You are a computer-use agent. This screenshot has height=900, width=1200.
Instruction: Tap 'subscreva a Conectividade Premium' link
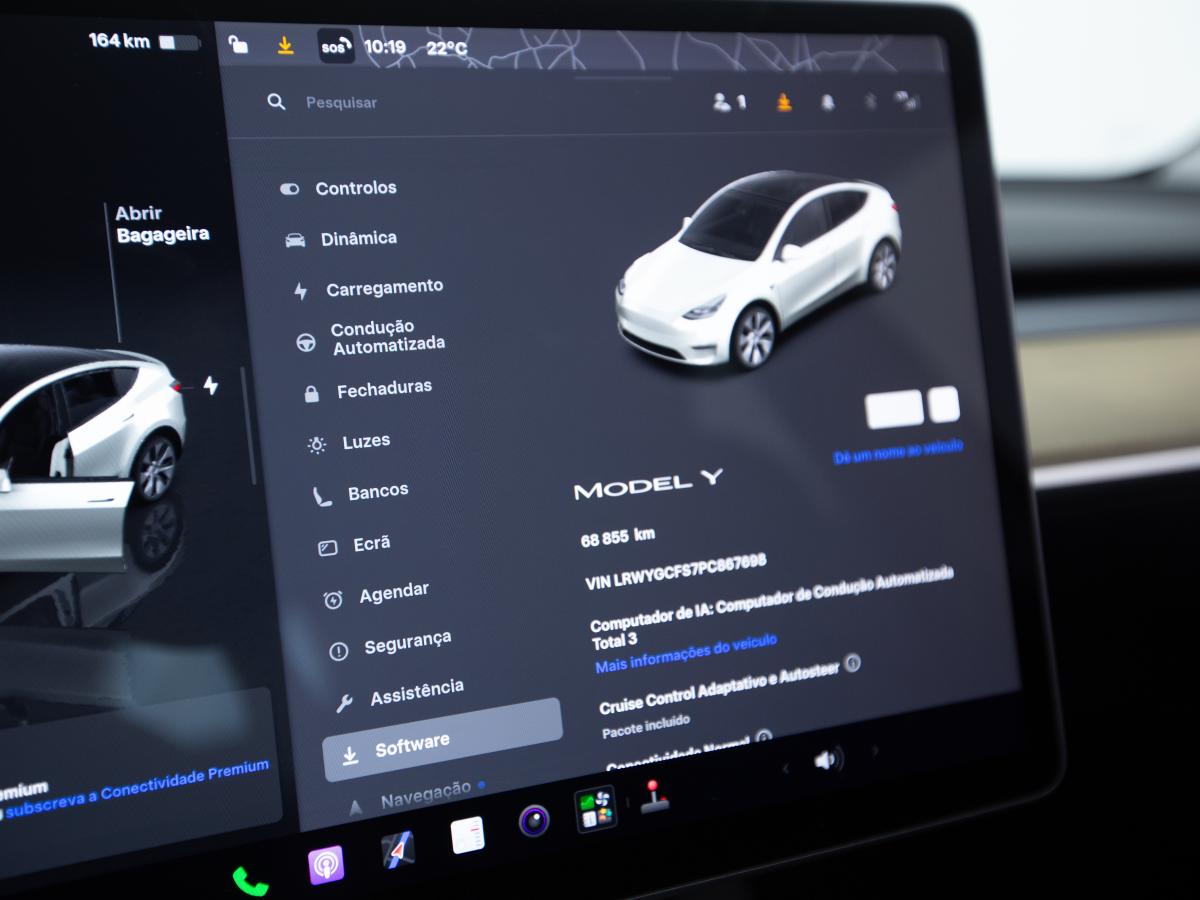pos(137,787)
